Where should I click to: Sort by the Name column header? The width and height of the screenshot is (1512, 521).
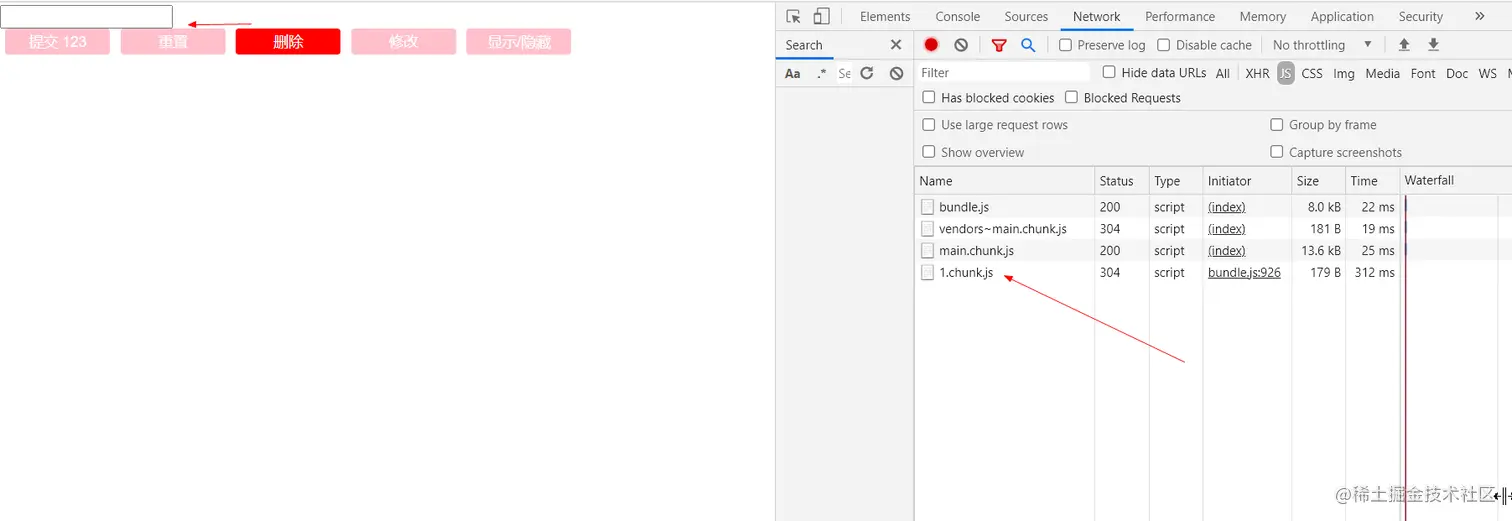tap(1004, 181)
